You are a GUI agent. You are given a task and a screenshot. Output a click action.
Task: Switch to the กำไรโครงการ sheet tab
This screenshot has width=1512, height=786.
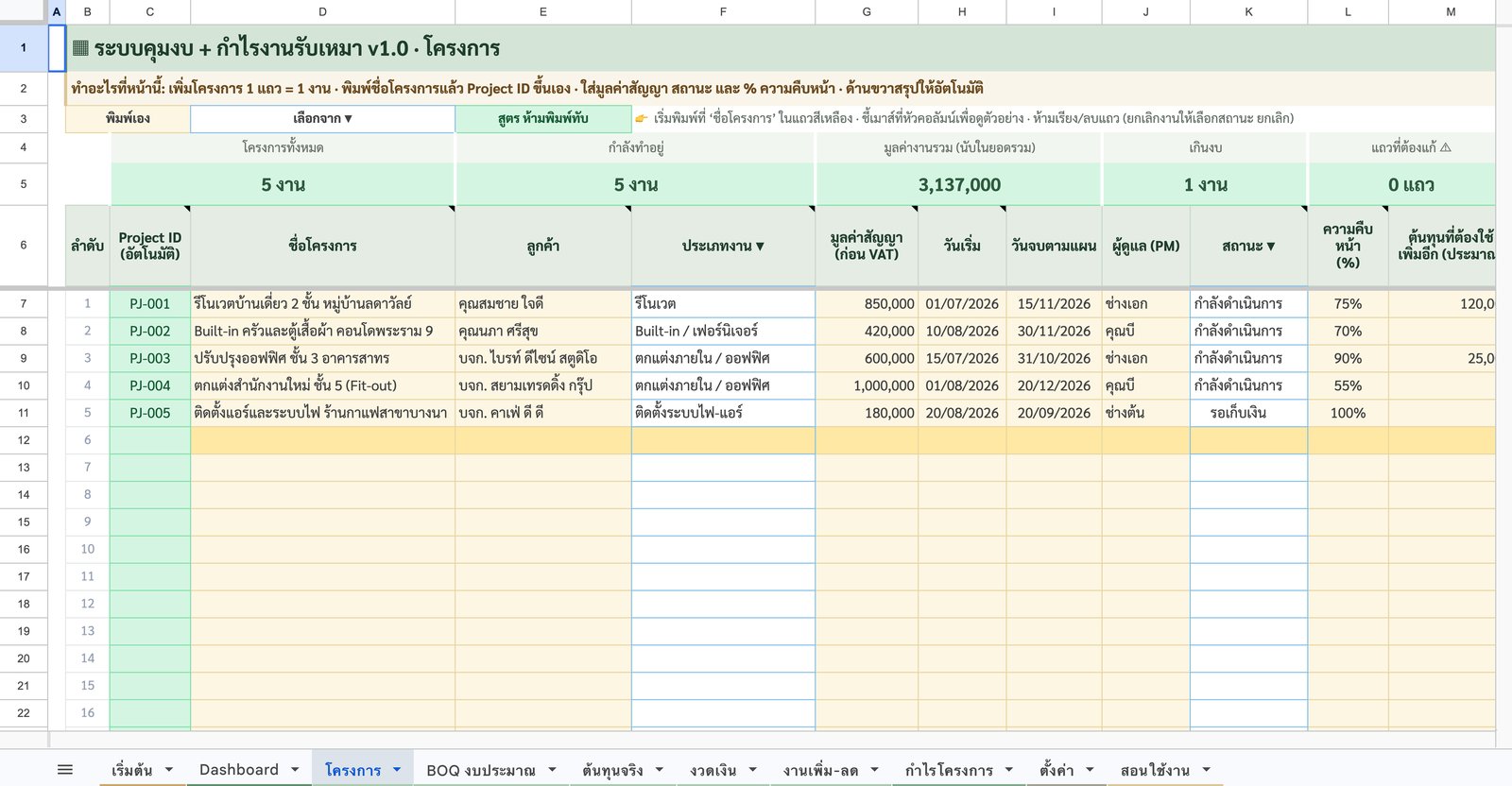click(x=949, y=770)
